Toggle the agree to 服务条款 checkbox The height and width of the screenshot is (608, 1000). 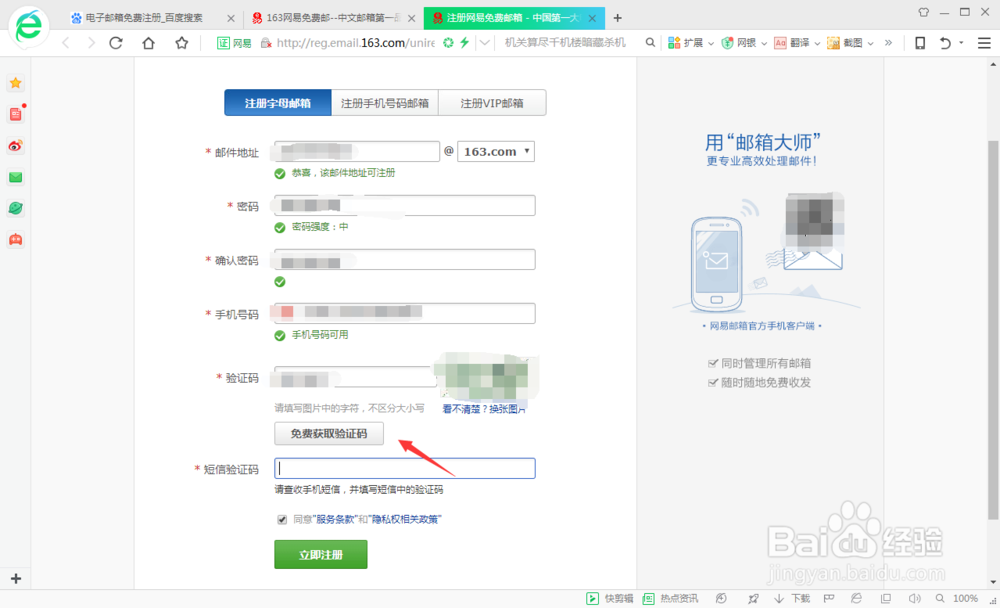coord(282,519)
